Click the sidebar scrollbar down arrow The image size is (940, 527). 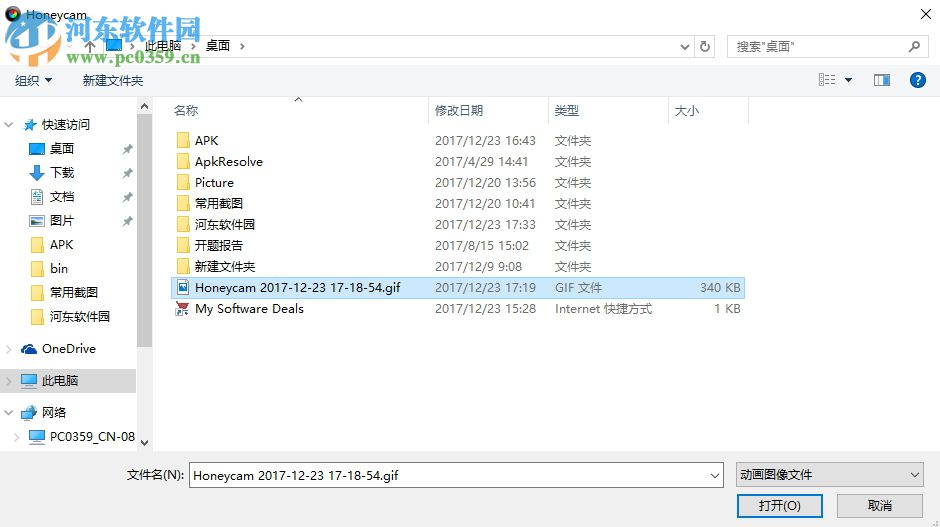144,442
